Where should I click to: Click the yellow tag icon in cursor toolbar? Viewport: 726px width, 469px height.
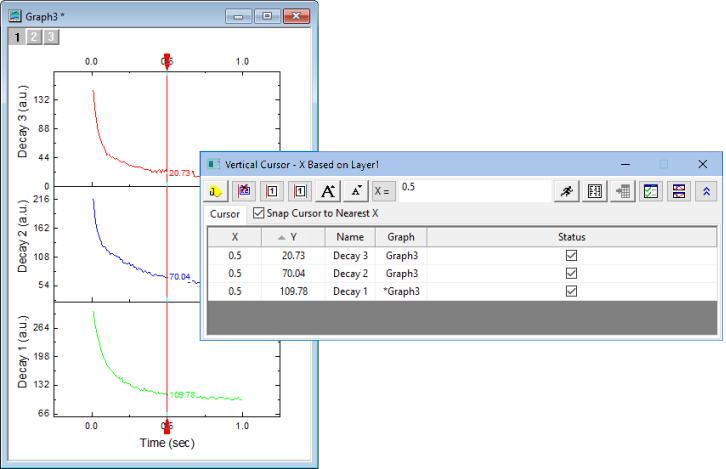pyautogui.click(x=216, y=191)
